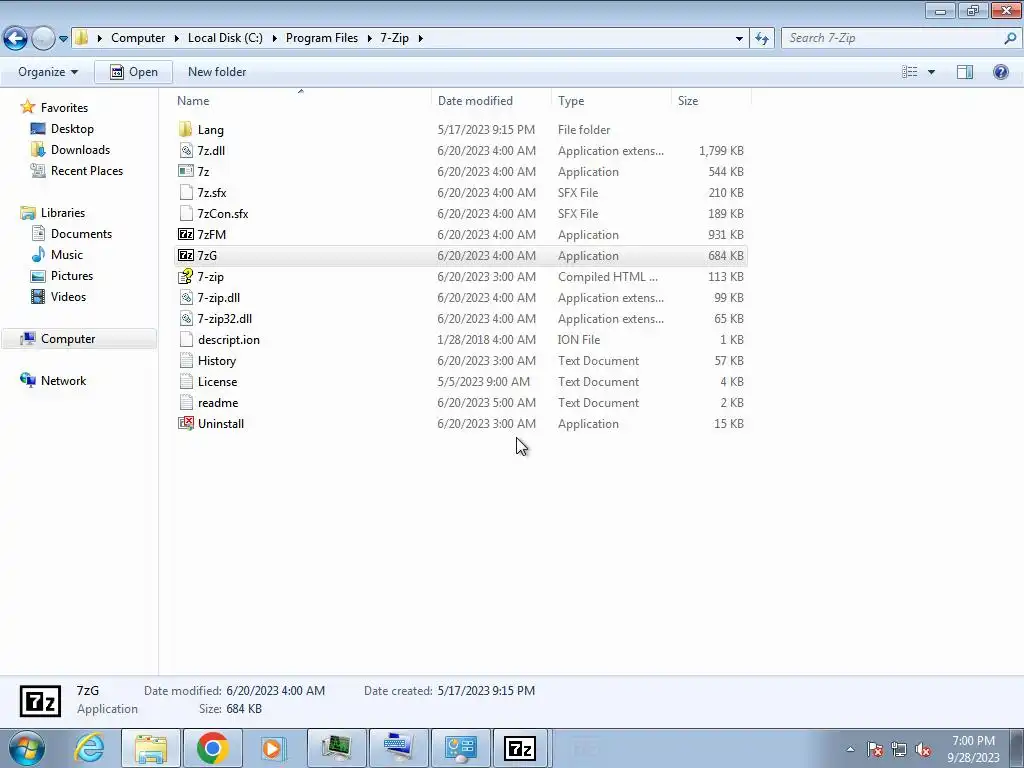Switch to Windows Explorer taskbar button
The height and width of the screenshot is (768, 1024).
[150, 748]
